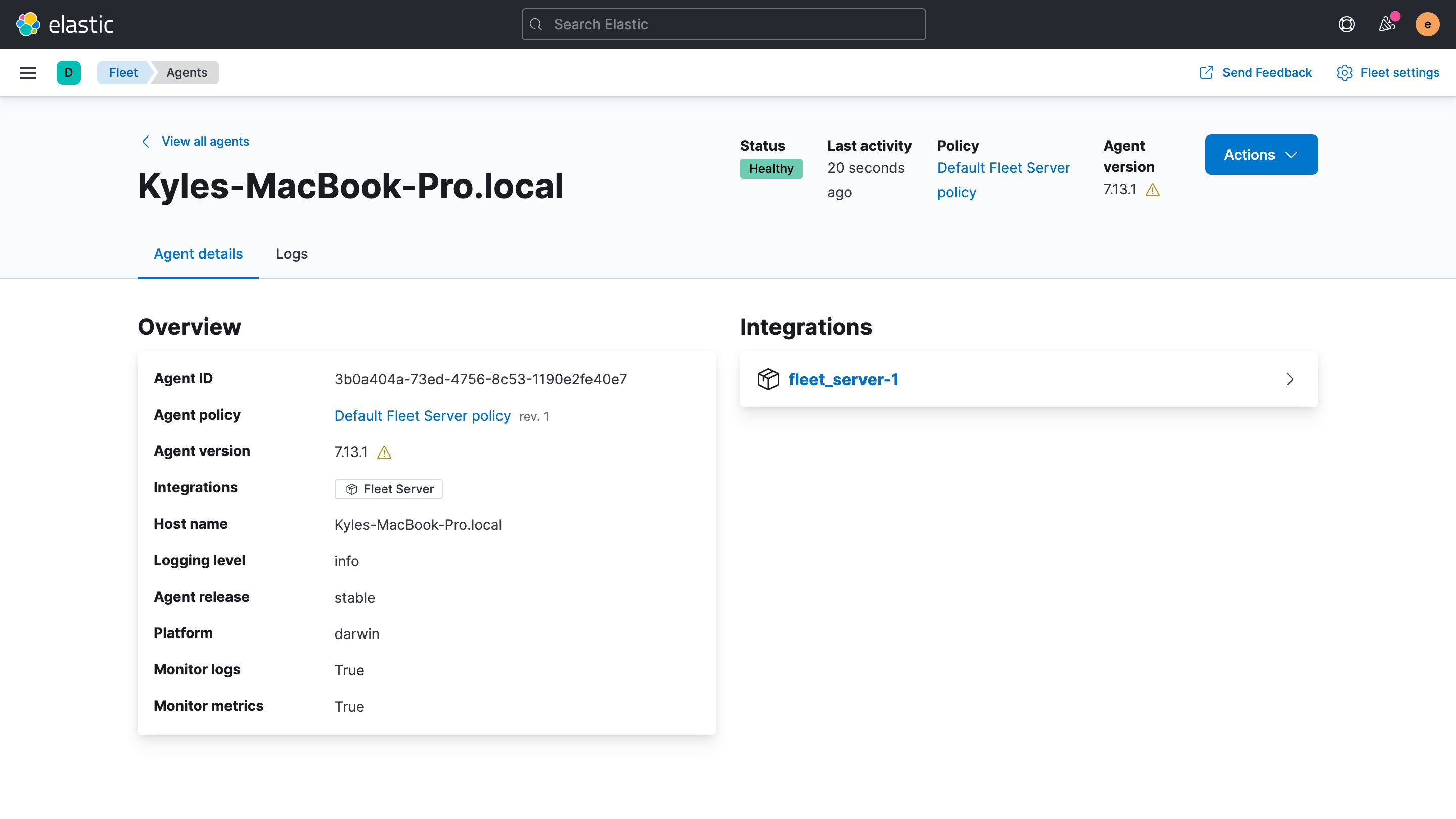The width and height of the screenshot is (1456, 819).
Task: Click the space selector "D" badge
Action: [68, 72]
